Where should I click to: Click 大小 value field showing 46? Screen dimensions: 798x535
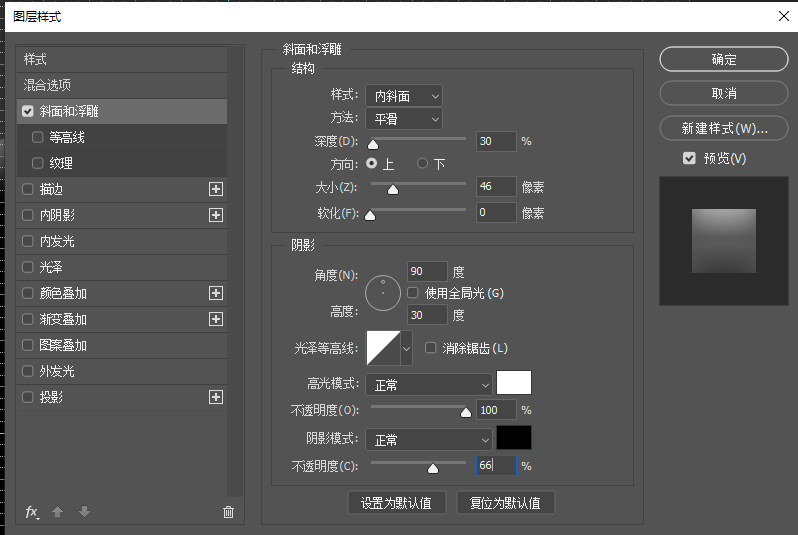click(x=496, y=186)
